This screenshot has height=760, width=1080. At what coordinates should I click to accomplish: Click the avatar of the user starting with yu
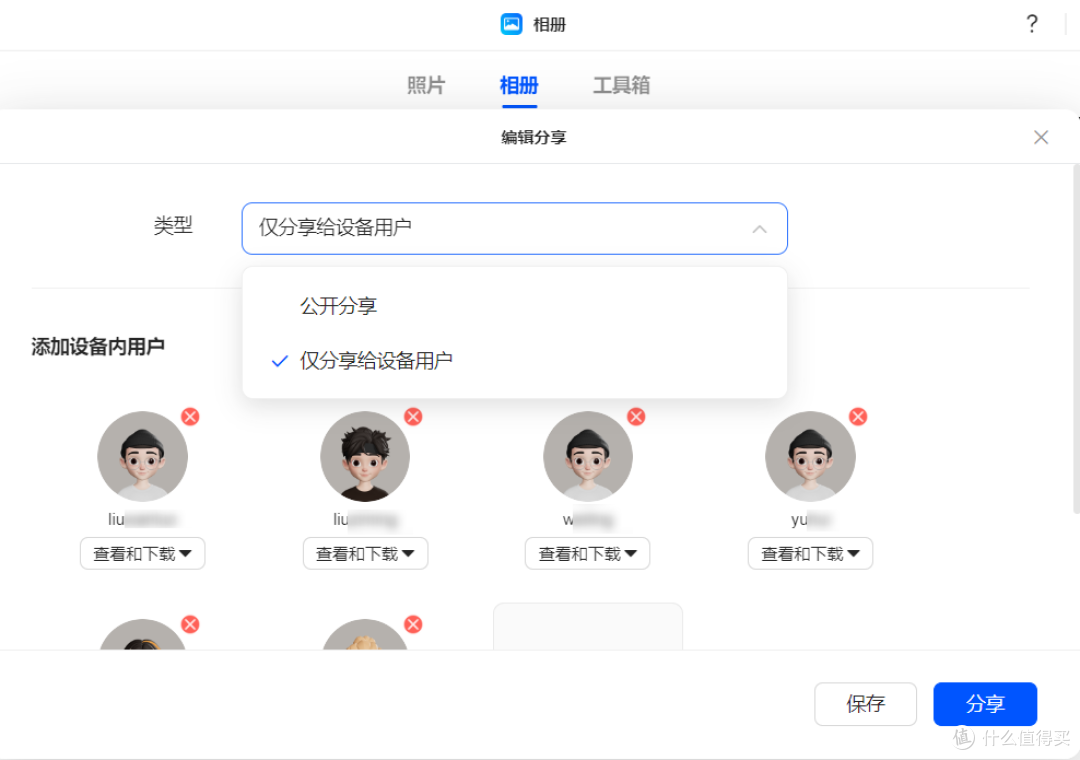point(810,456)
